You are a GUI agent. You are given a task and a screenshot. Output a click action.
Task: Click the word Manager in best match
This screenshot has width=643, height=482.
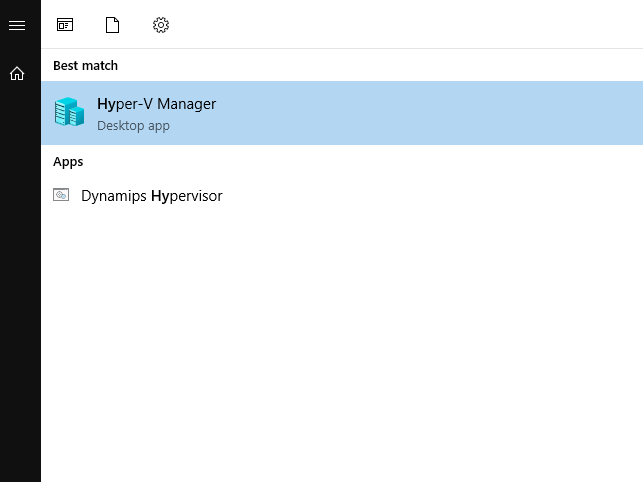[187, 105]
